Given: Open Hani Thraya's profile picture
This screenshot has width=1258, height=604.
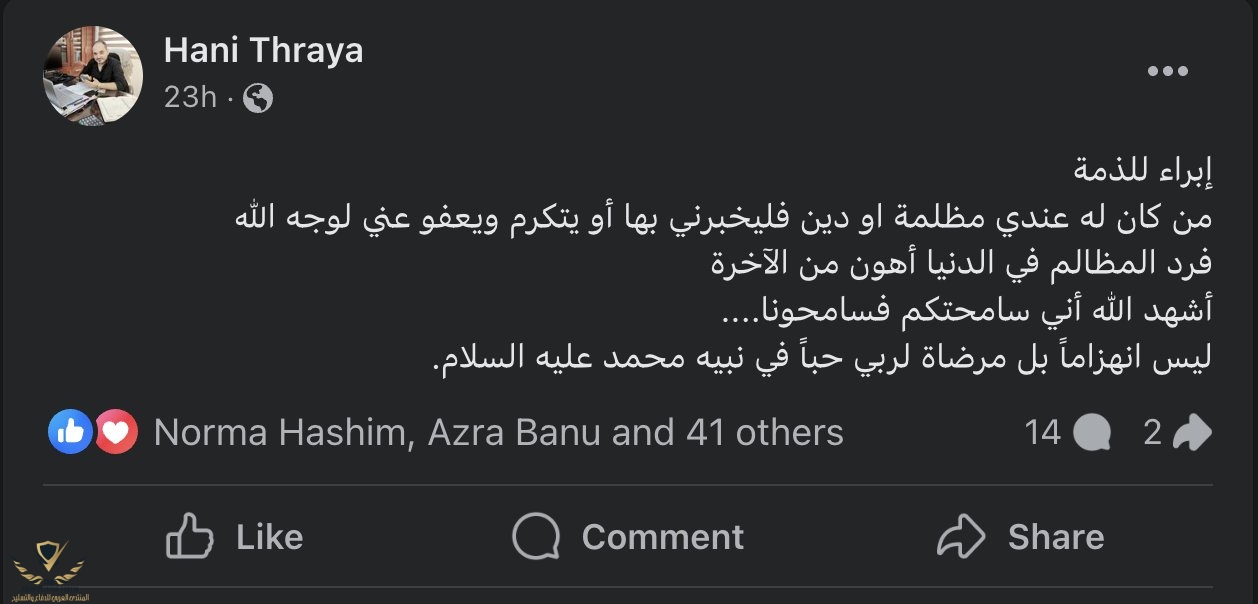Looking at the screenshot, I should coord(93,76).
